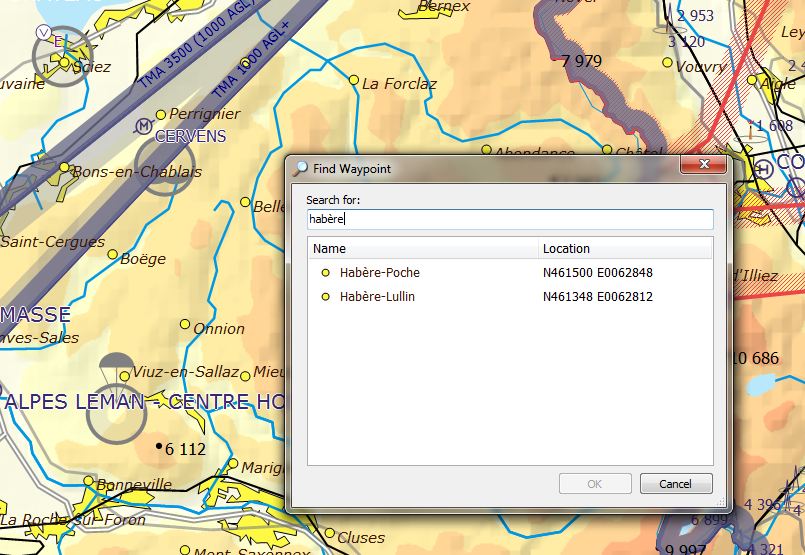This screenshot has height=555, width=805.
Task: Click the Cancel button
Action: [x=676, y=484]
